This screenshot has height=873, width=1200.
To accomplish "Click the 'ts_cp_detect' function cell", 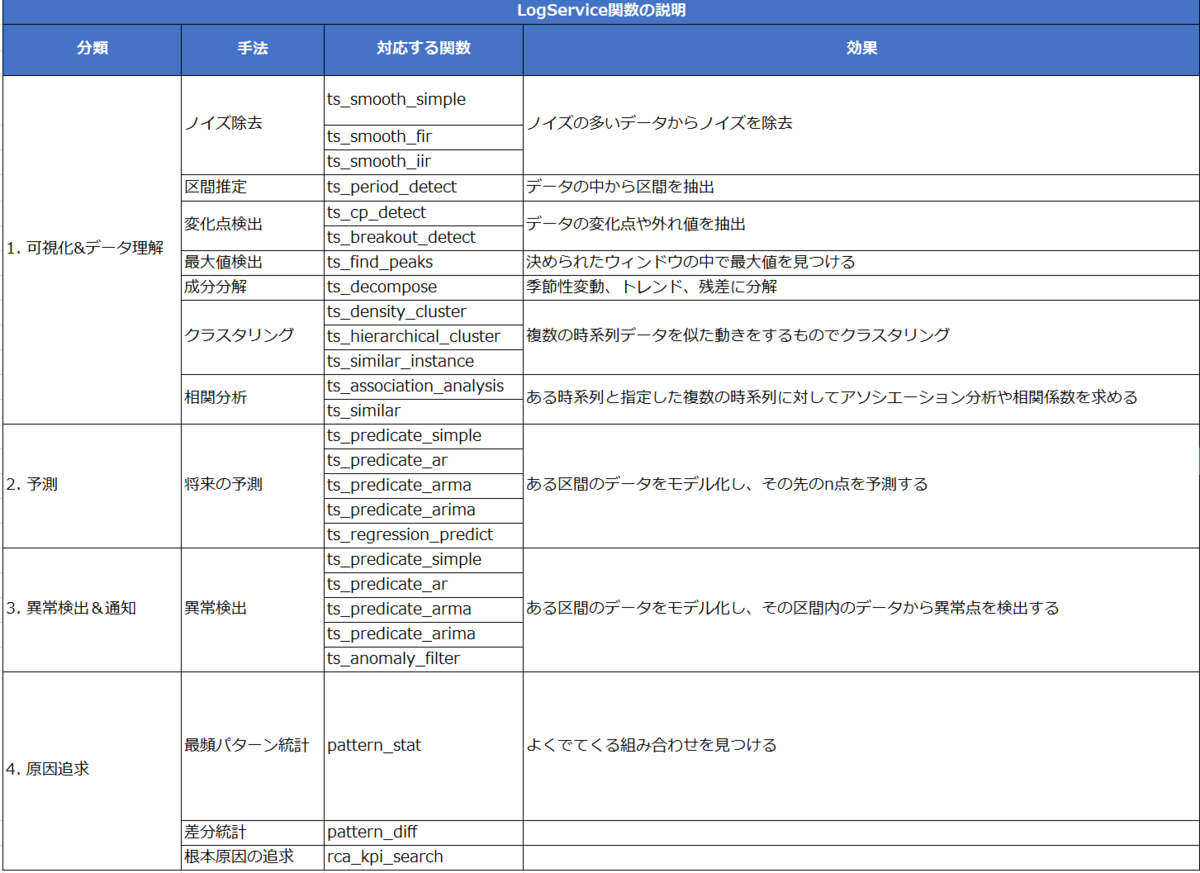I will (x=423, y=212).
